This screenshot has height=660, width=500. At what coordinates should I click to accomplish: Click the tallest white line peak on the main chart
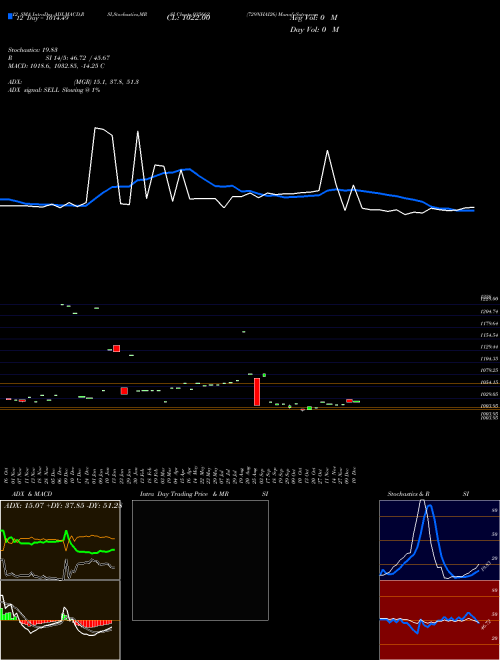(x=96, y=128)
